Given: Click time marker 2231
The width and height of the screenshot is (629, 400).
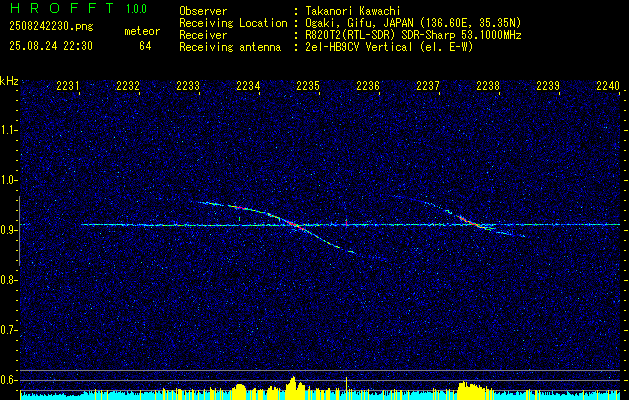Looking at the screenshot, I should click(68, 86).
